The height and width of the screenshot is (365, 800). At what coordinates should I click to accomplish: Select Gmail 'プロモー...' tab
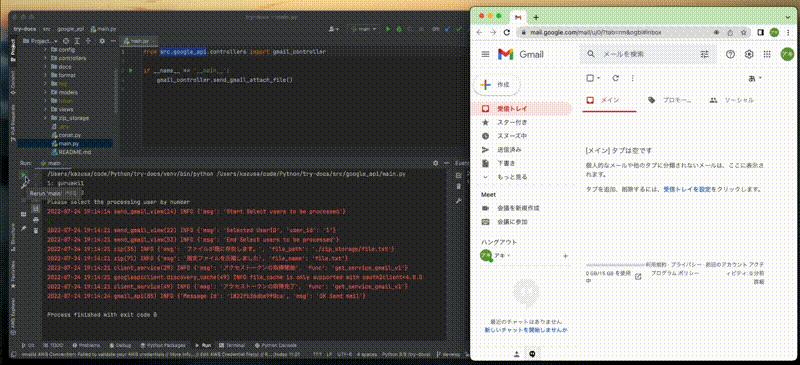pos(670,100)
